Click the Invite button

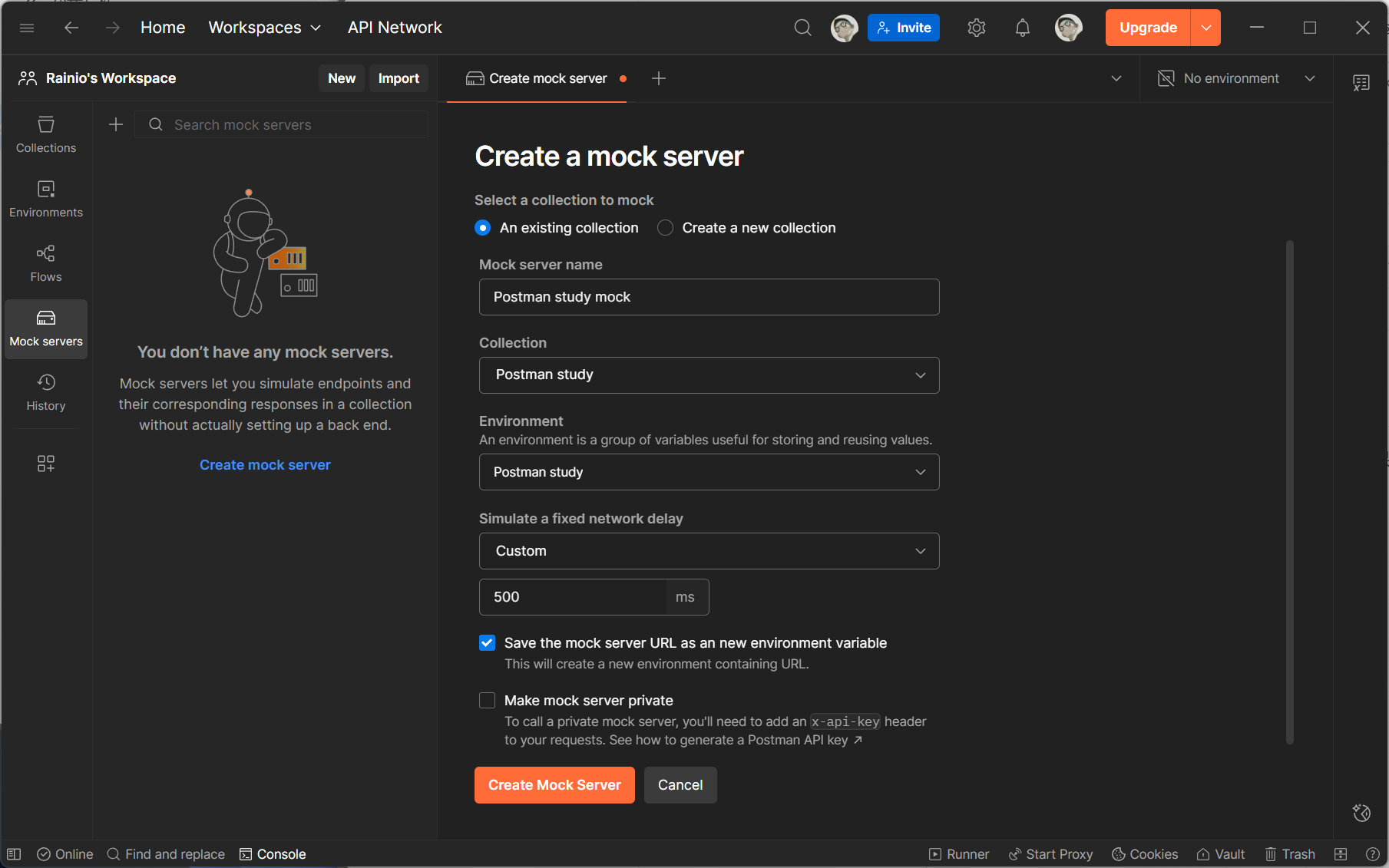904,28
